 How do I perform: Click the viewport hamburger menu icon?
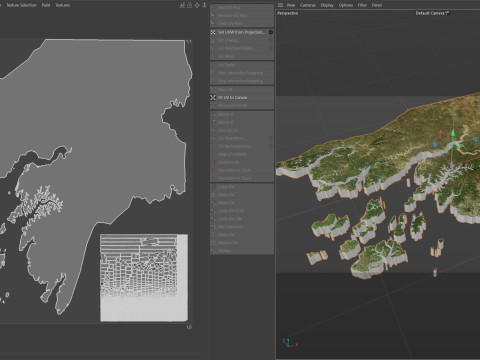pyautogui.click(x=280, y=5)
